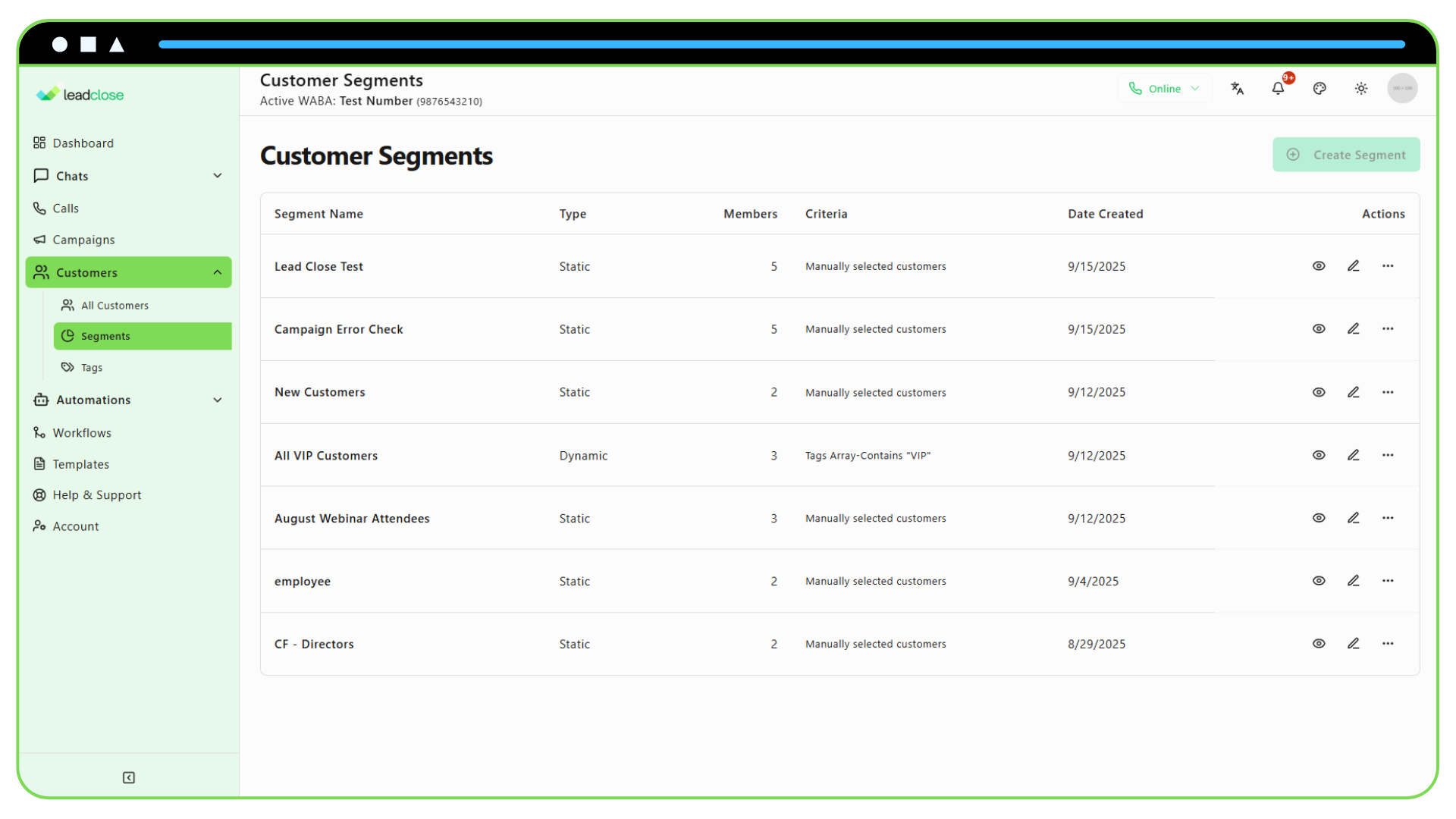Open Help & Support
This screenshot has width=1456, height=819.
96,494
